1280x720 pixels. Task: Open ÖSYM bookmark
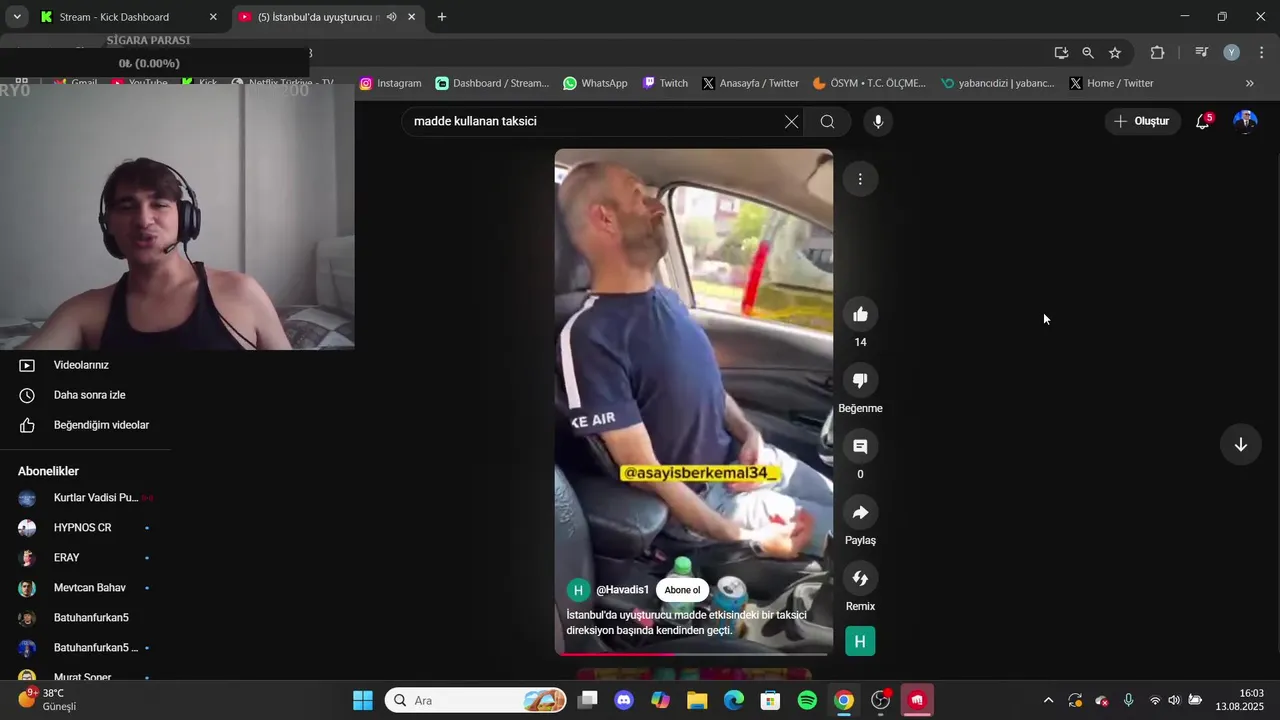pyautogui.click(x=869, y=83)
